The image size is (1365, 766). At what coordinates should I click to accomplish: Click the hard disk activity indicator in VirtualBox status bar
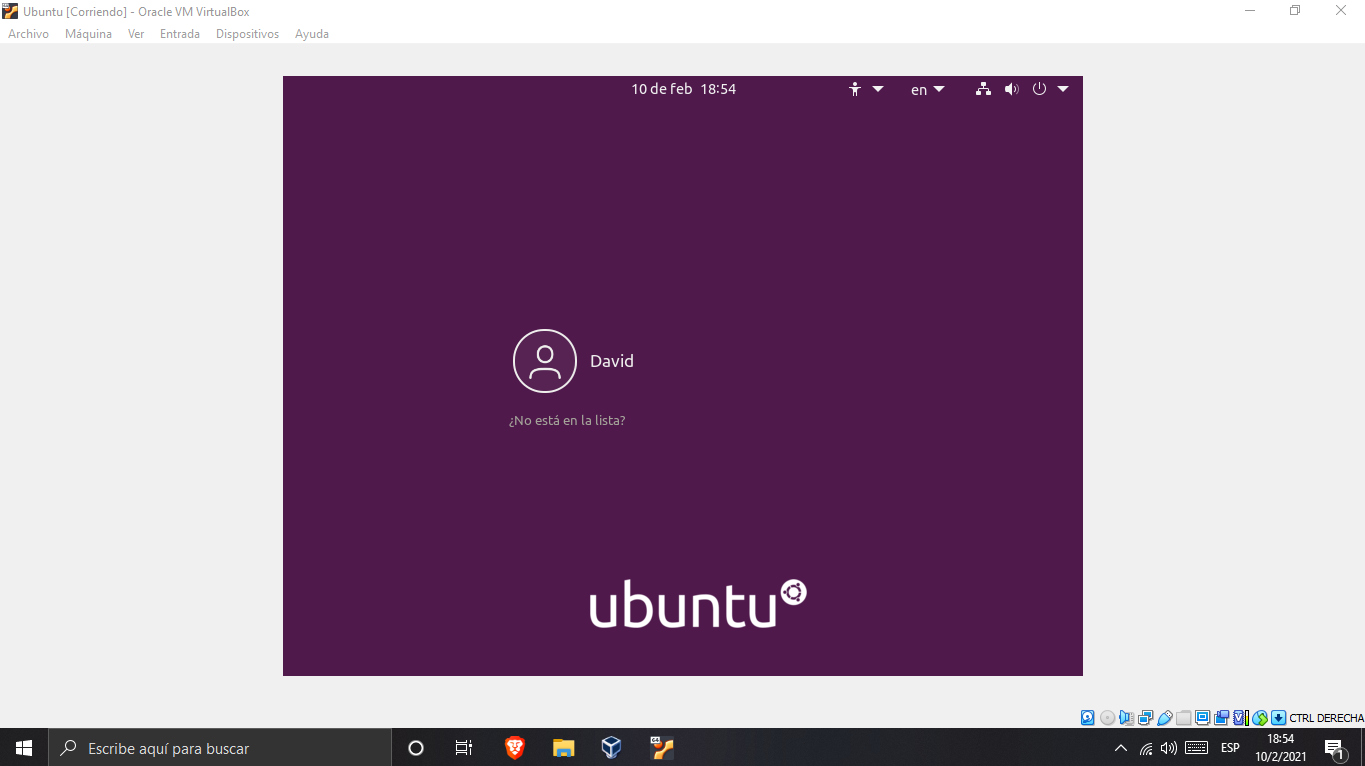[x=1088, y=718]
